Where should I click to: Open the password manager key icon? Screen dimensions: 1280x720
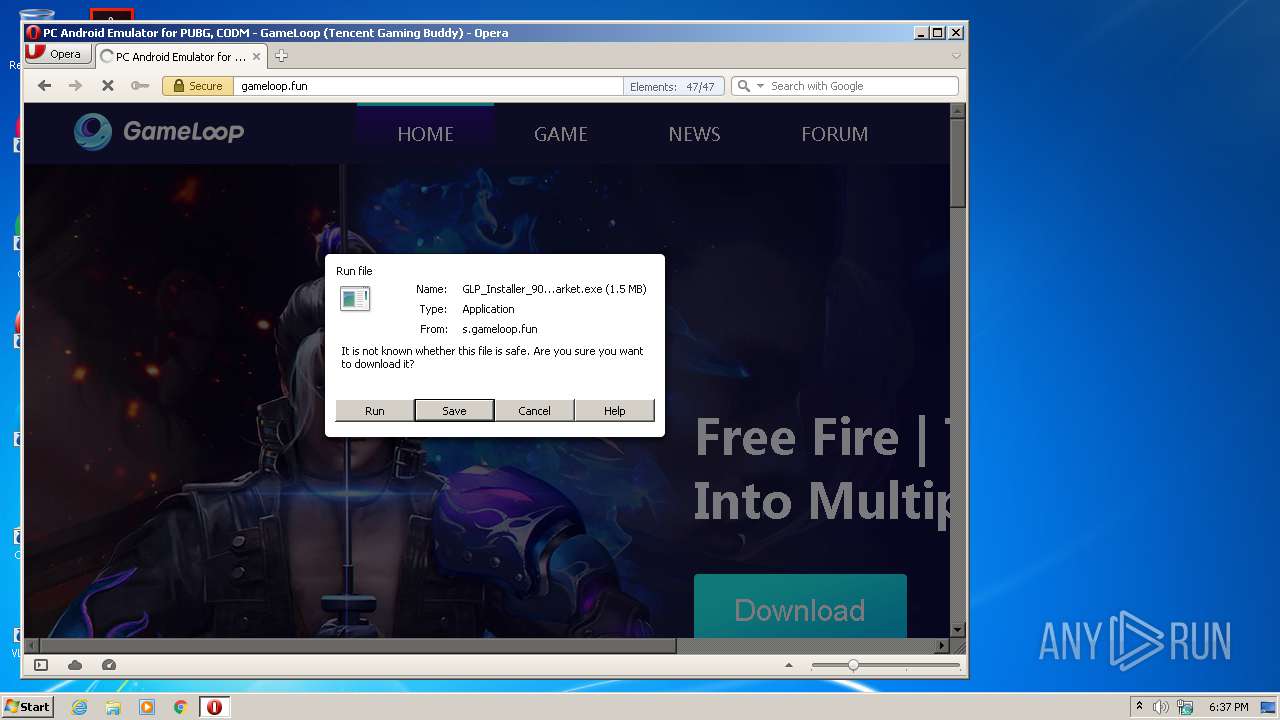click(x=140, y=86)
